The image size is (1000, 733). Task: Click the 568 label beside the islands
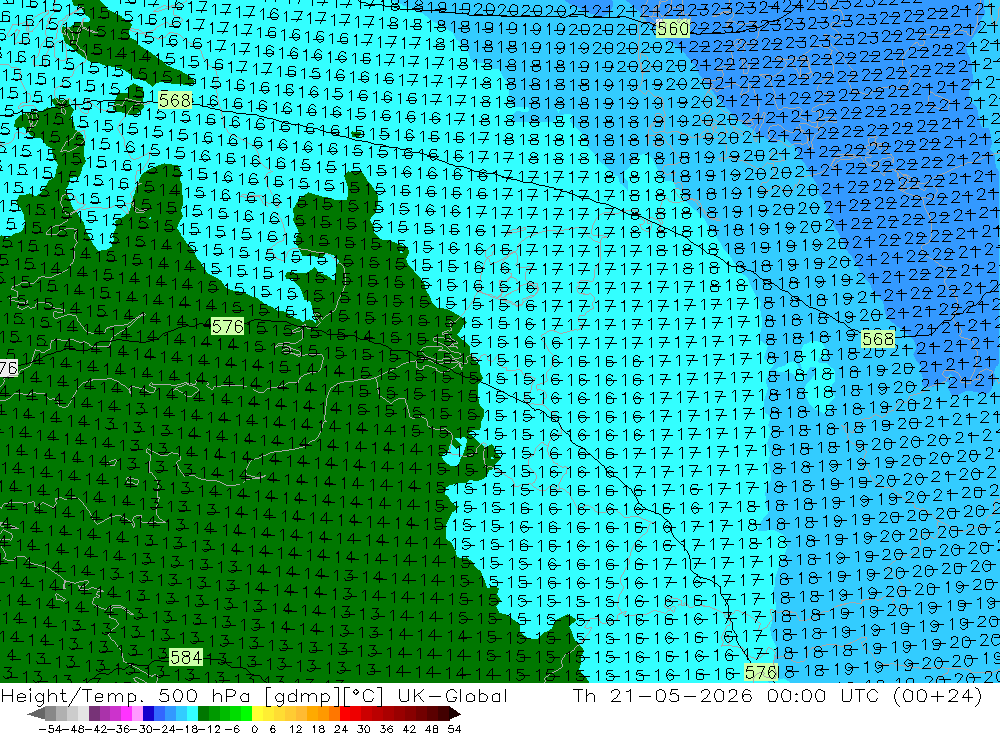tap(175, 100)
